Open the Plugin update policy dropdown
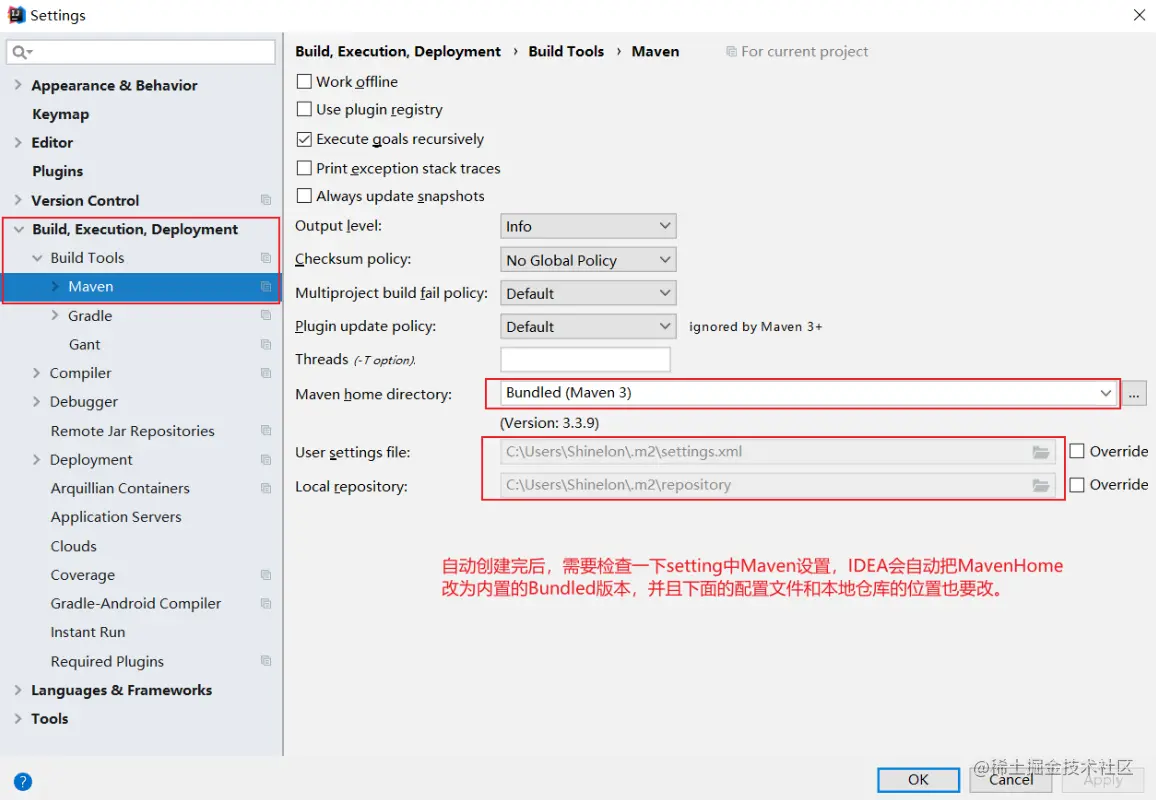The width and height of the screenshot is (1156, 800). 588,327
